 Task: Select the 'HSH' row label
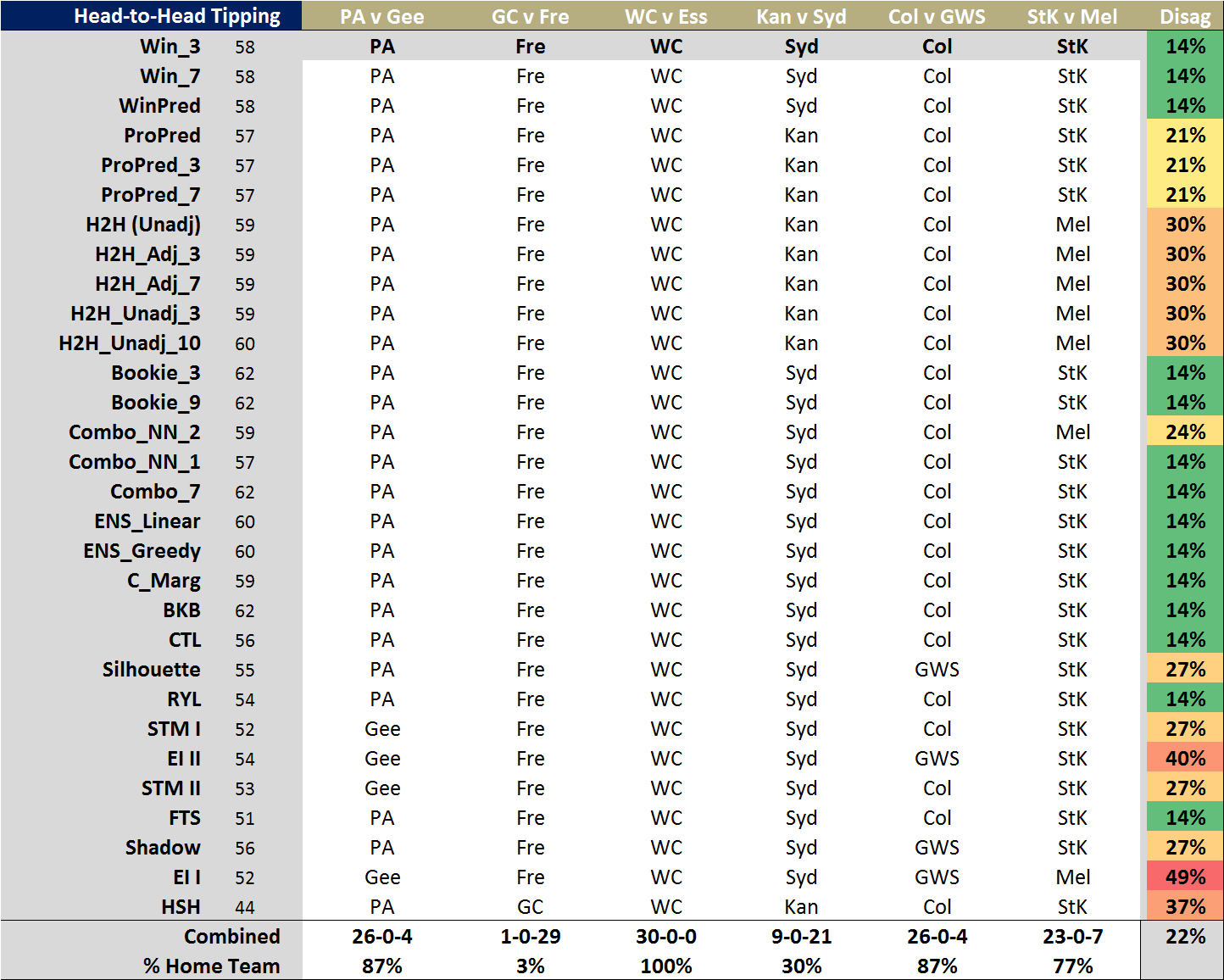pyautogui.click(x=181, y=907)
